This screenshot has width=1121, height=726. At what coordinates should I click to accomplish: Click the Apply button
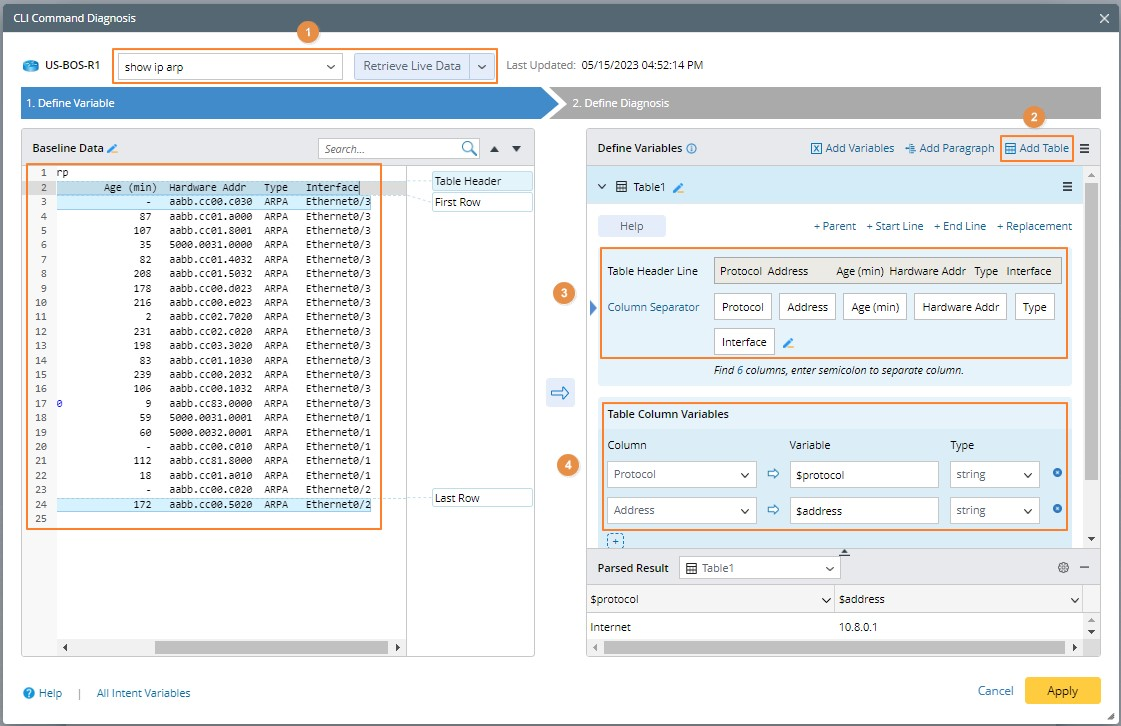pos(1062,691)
